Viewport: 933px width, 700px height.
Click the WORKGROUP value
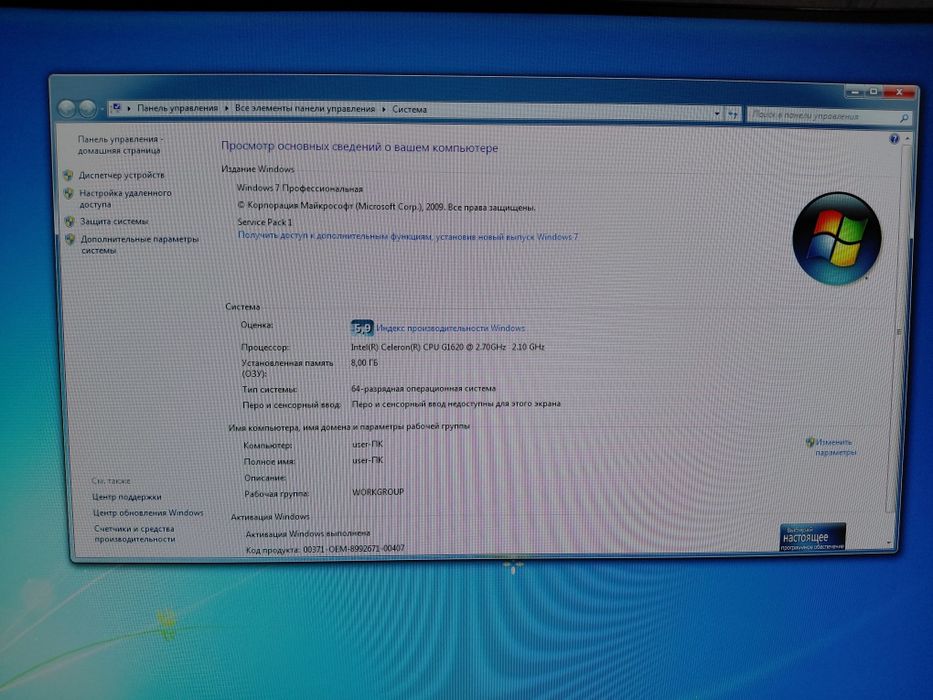pos(378,492)
